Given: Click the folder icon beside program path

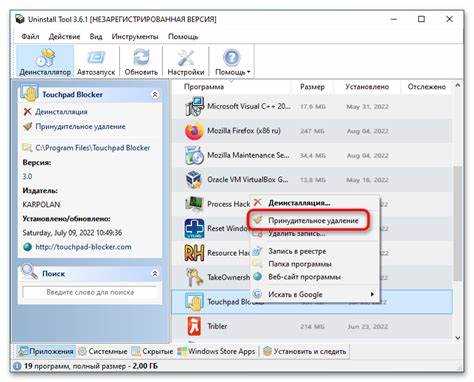Looking at the screenshot, I should [x=27, y=148].
